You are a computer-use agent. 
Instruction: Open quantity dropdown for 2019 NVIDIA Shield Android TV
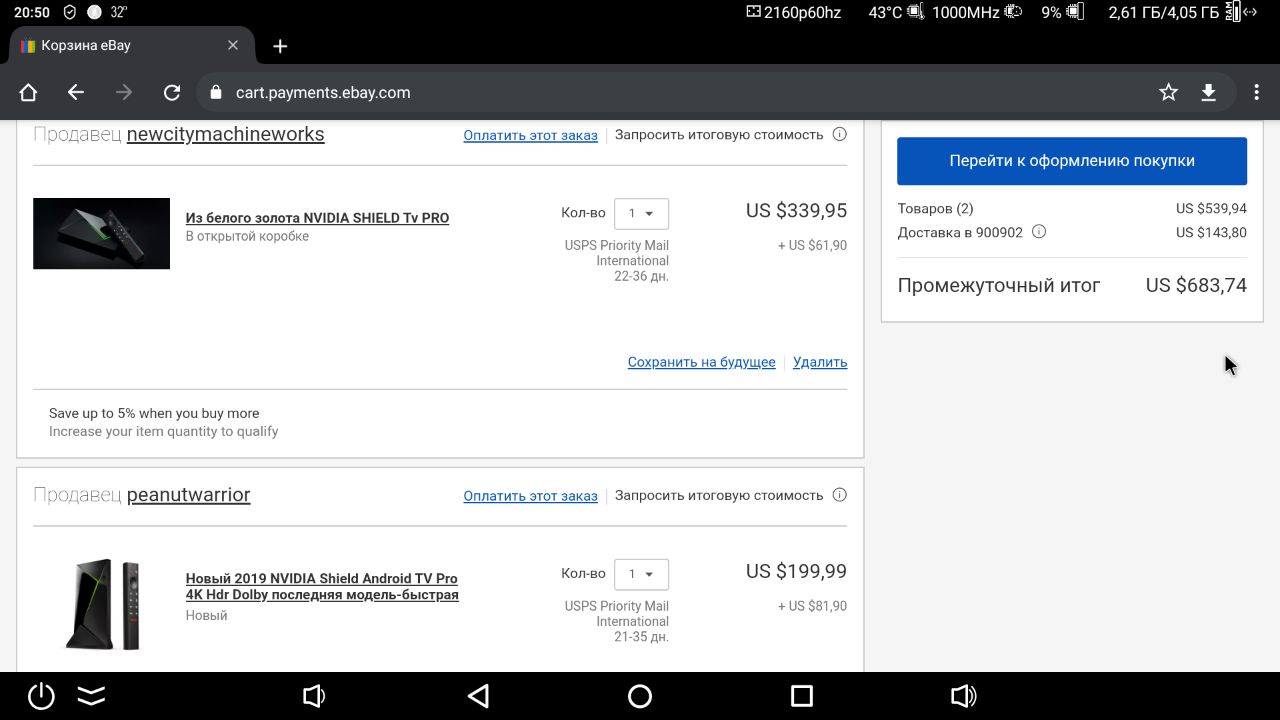(x=641, y=574)
